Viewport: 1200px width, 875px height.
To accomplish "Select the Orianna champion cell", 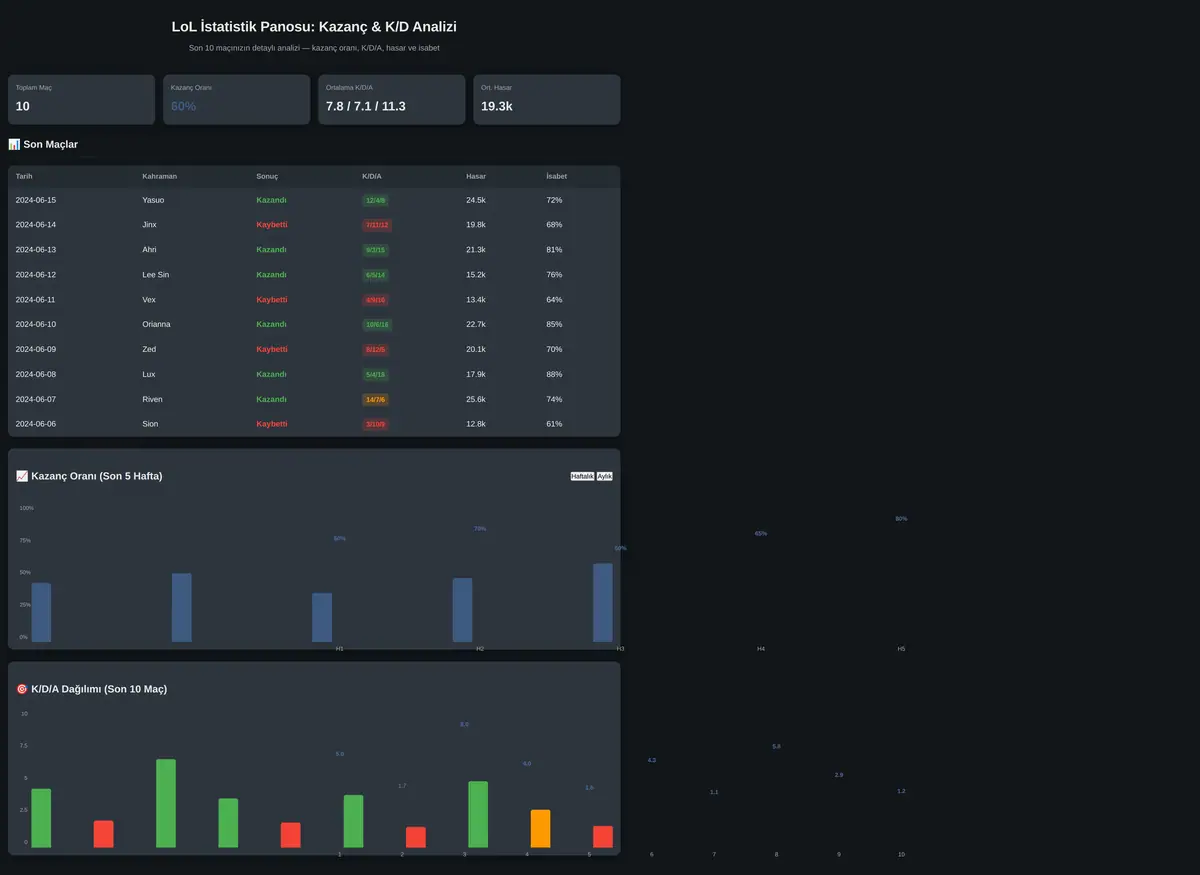I will (157, 324).
